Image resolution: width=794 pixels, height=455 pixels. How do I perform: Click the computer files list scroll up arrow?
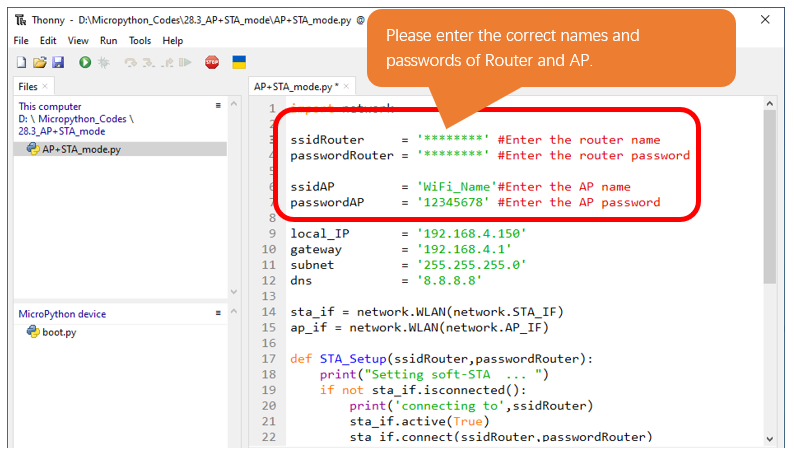point(234,103)
